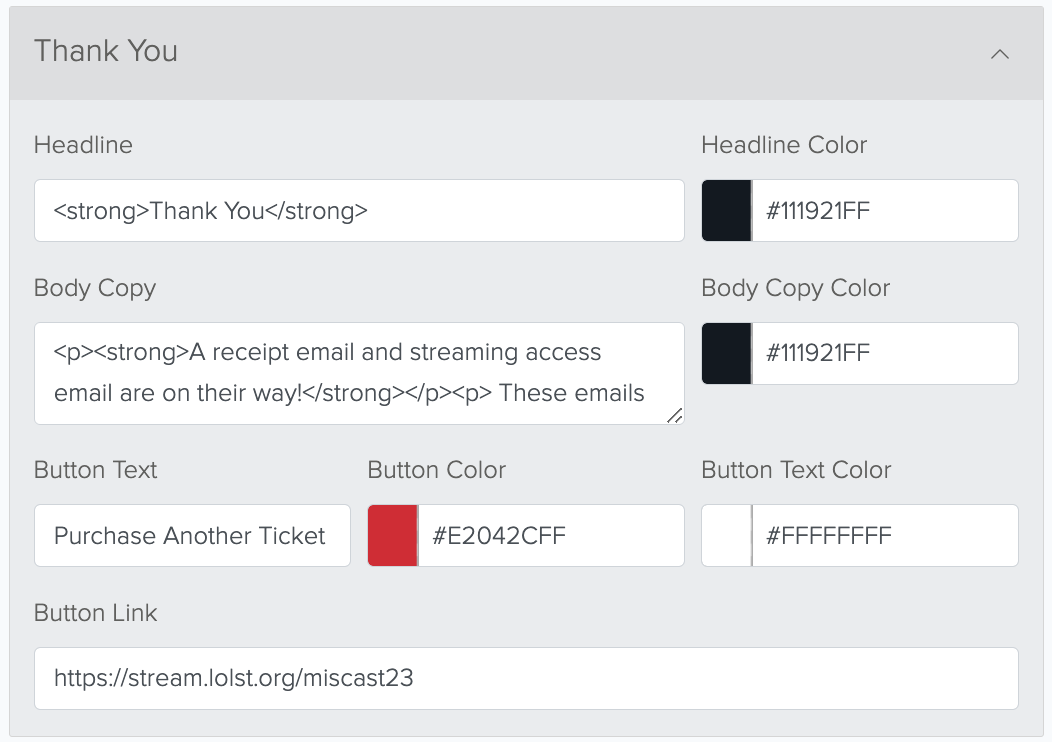Click the Headline label
This screenshot has width=1052, height=742.
pyautogui.click(x=83, y=145)
